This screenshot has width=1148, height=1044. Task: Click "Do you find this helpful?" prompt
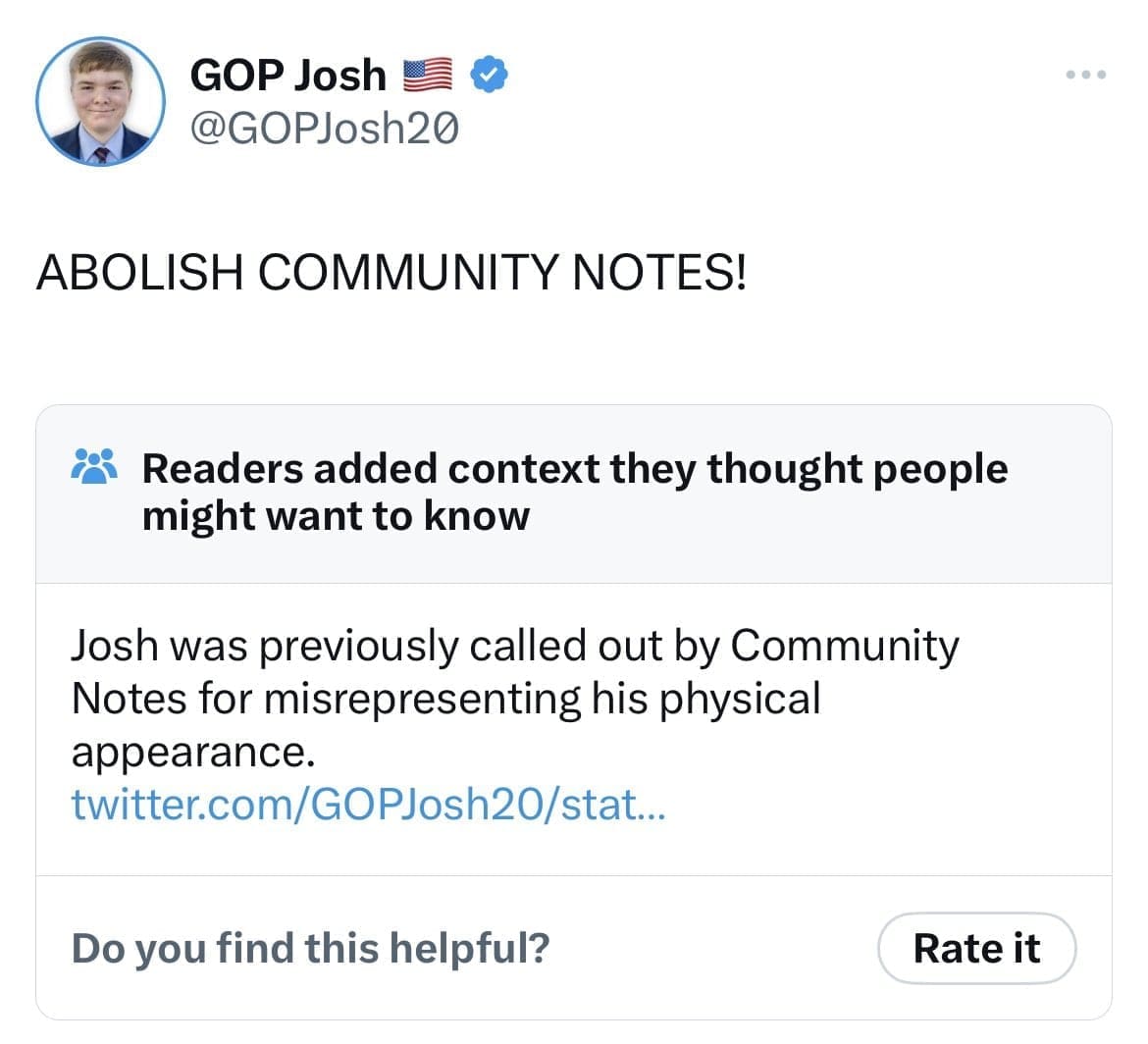pos(310,948)
